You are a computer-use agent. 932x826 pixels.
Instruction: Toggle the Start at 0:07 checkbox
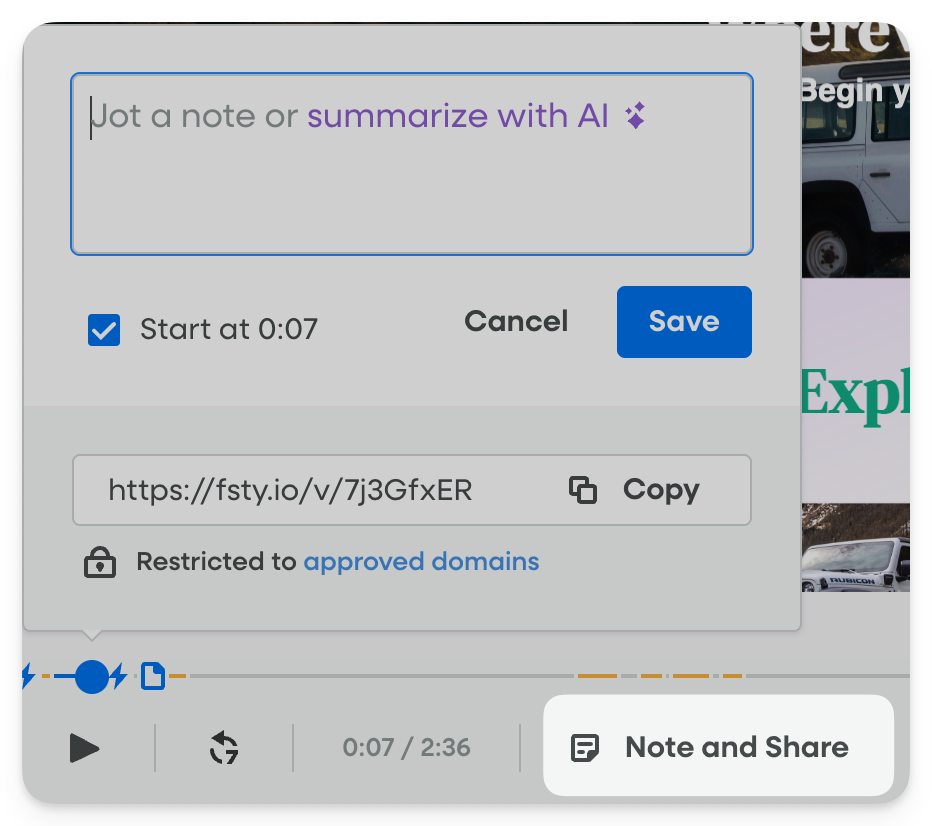click(x=103, y=330)
